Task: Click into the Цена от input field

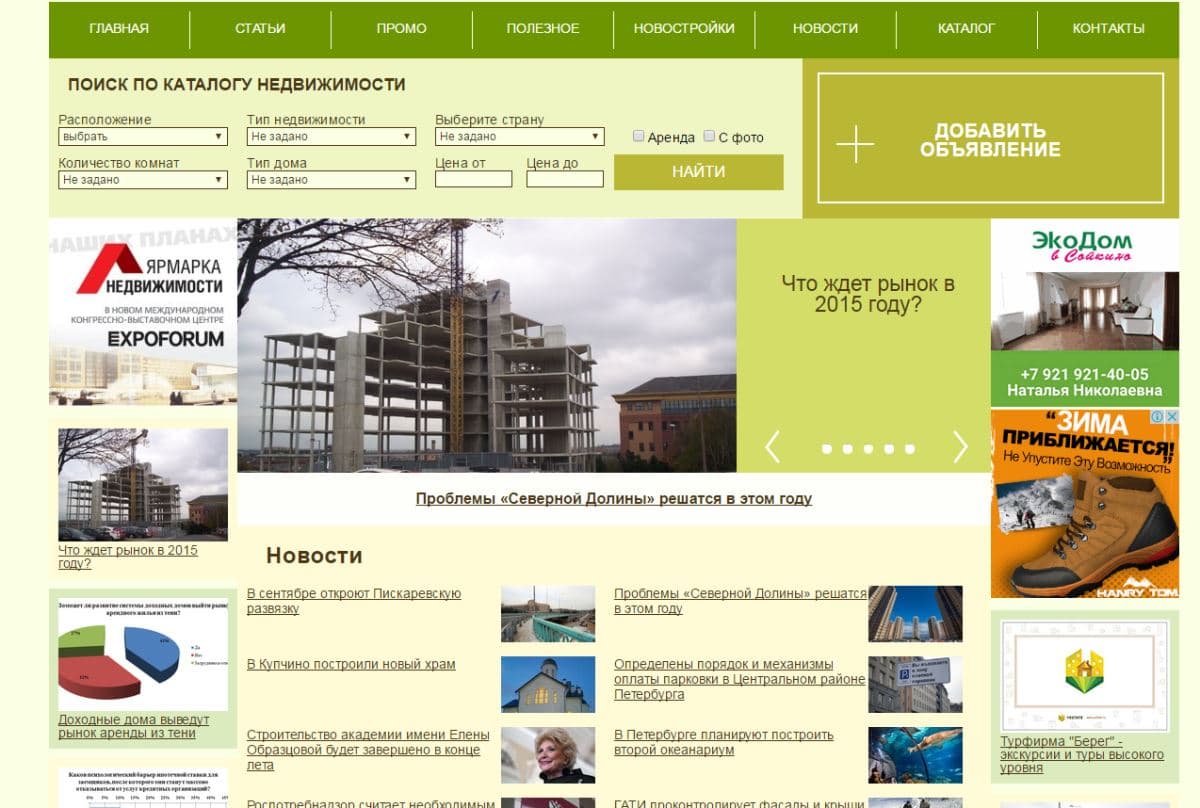Action: 473,179
